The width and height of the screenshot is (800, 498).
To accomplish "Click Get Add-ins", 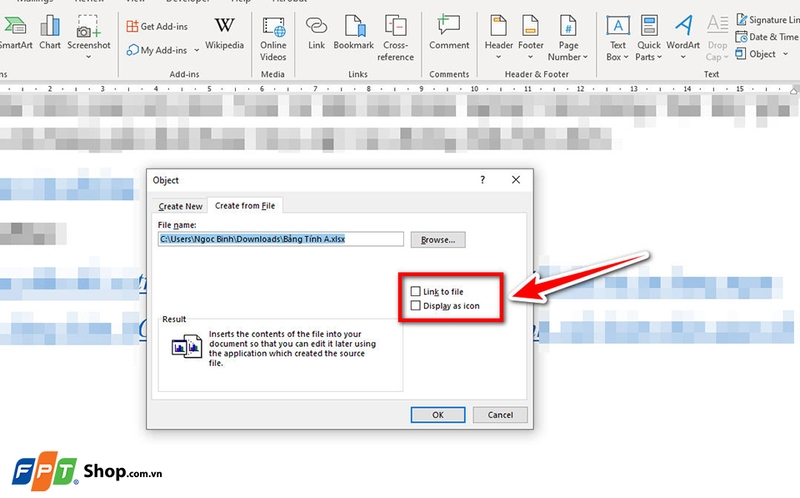I will pos(157,26).
